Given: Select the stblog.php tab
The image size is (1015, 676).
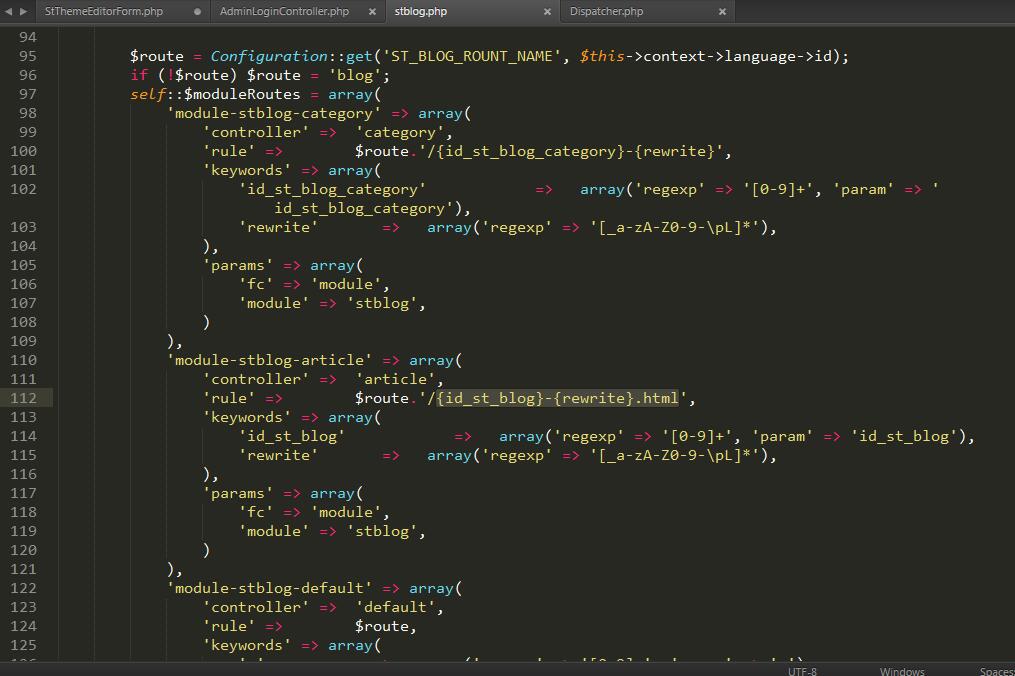Looking at the screenshot, I should pyautogui.click(x=421, y=12).
